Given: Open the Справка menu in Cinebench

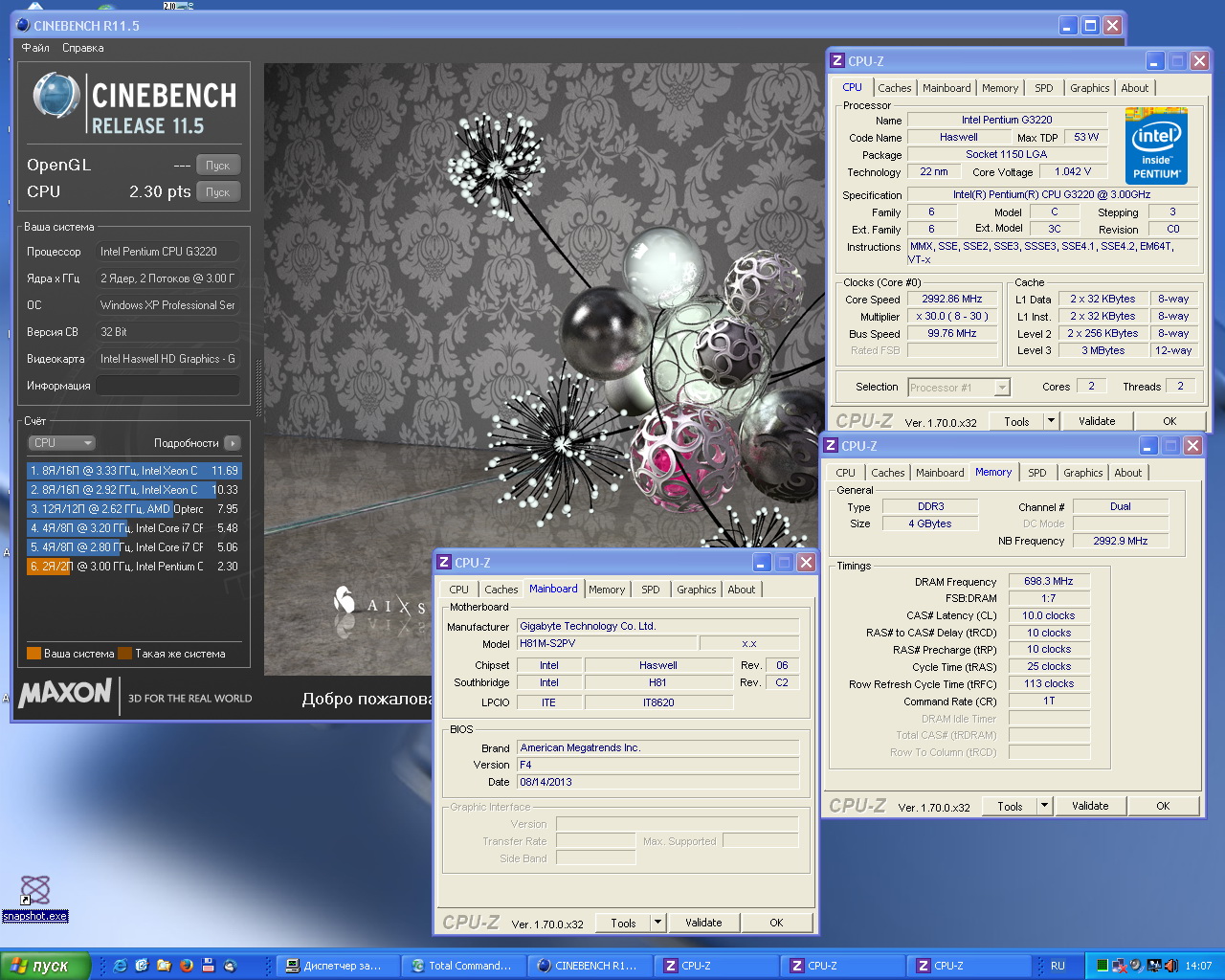Looking at the screenshot, I should click(83, 48).
